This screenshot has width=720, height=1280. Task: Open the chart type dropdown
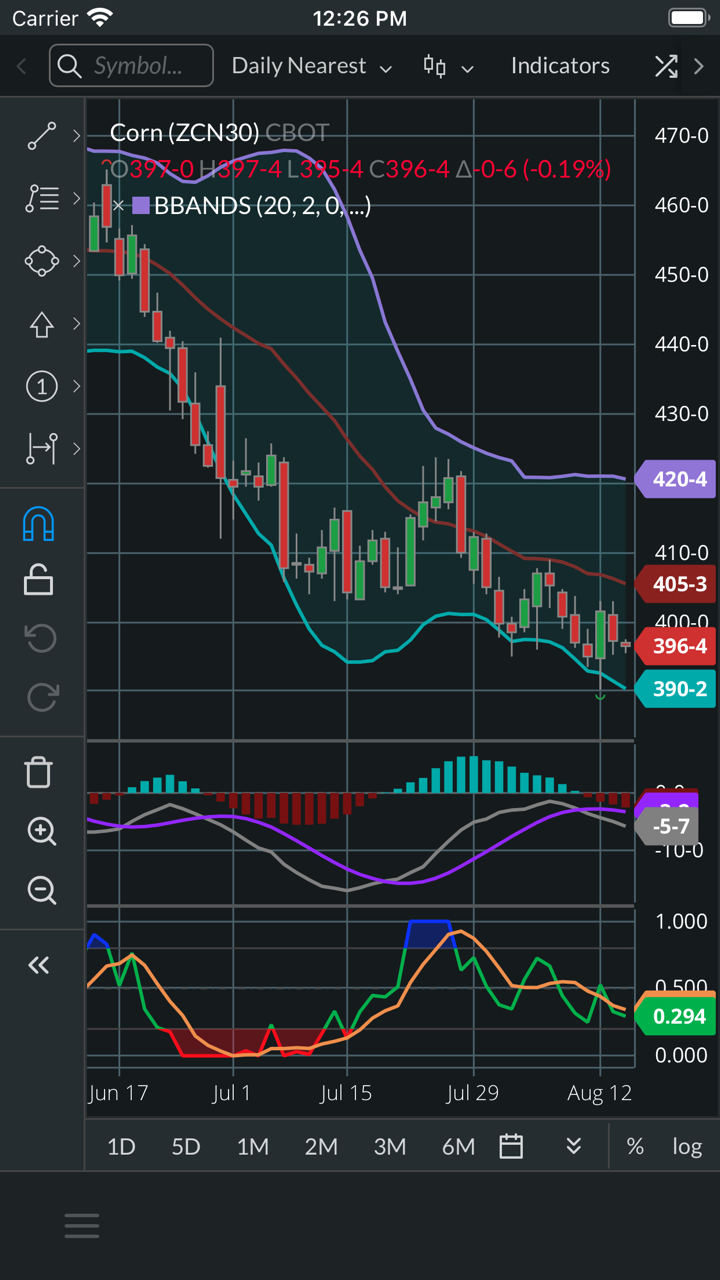point(447,66)
